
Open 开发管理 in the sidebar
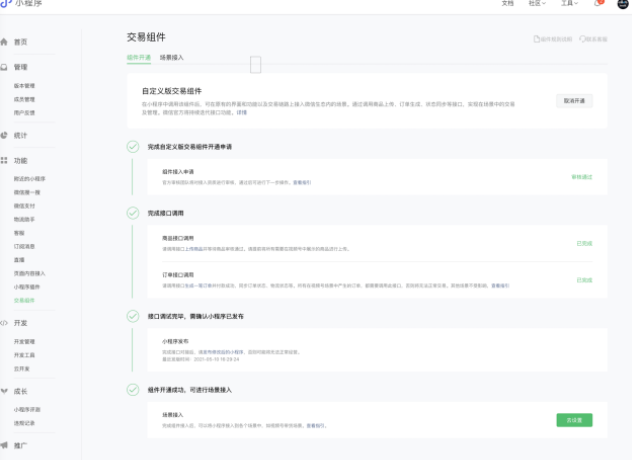24,341
